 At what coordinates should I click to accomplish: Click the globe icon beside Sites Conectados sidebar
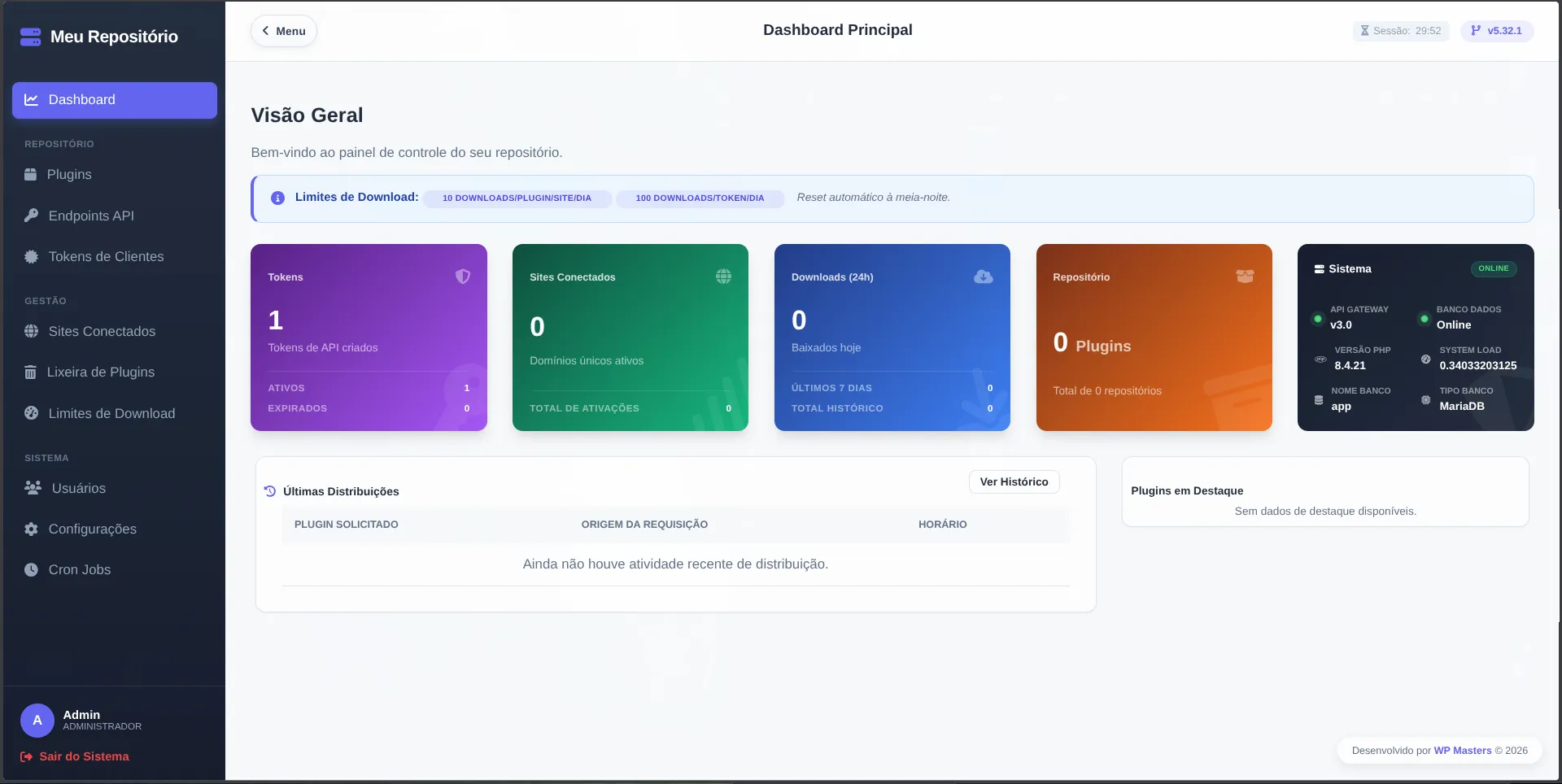[31, 331]
